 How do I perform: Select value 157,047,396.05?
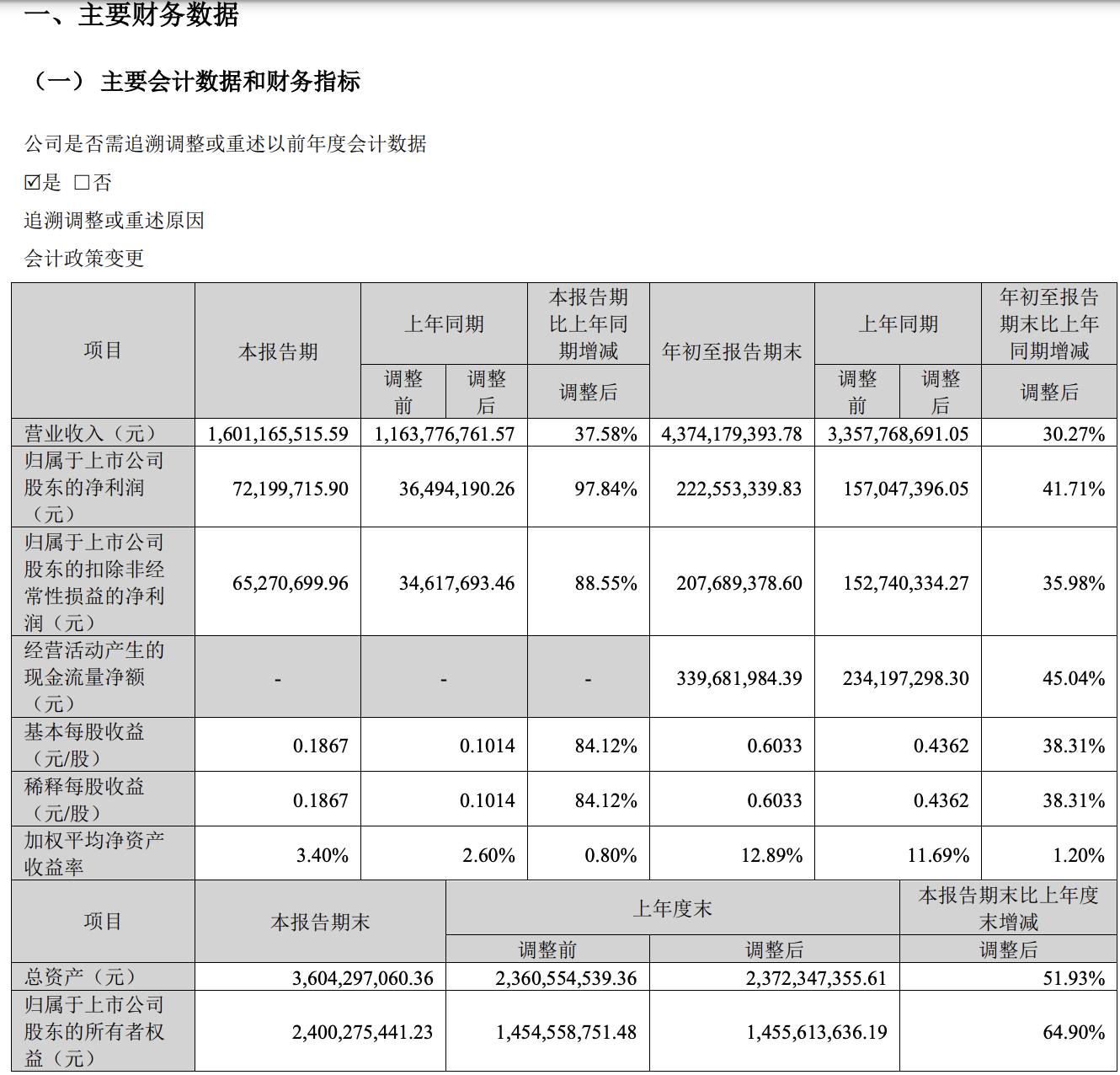click(906, 489)
